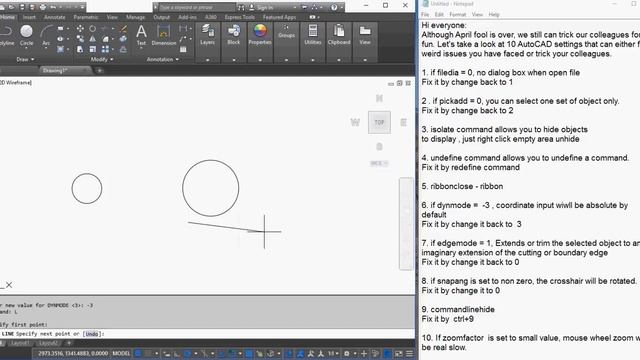This screenshot has height=360, width=640.
Task: Open the Clipboard panel button
Action: pos(339,35)
